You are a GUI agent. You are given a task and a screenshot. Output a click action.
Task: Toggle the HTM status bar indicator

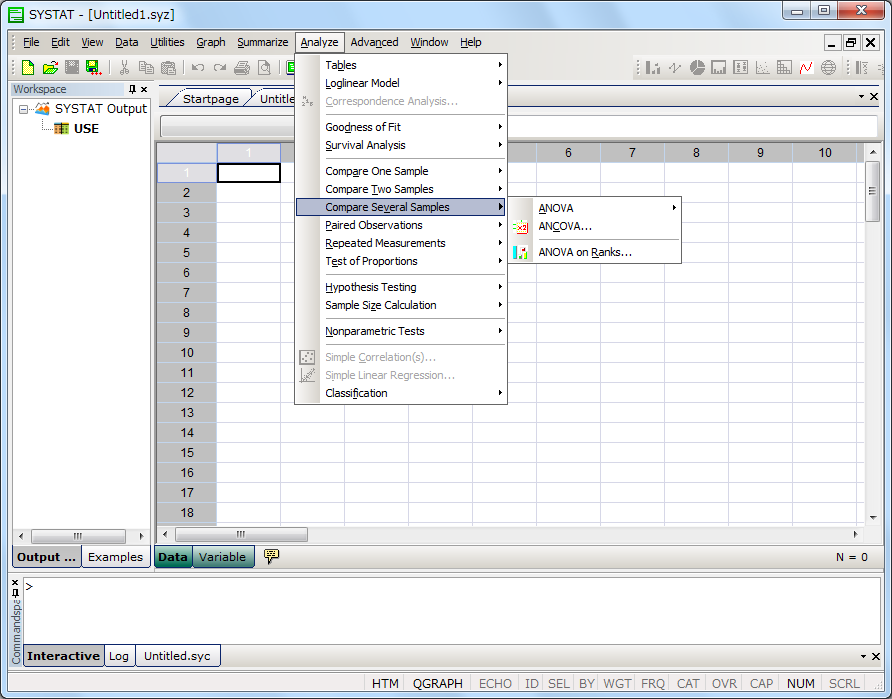click(385, 684)
